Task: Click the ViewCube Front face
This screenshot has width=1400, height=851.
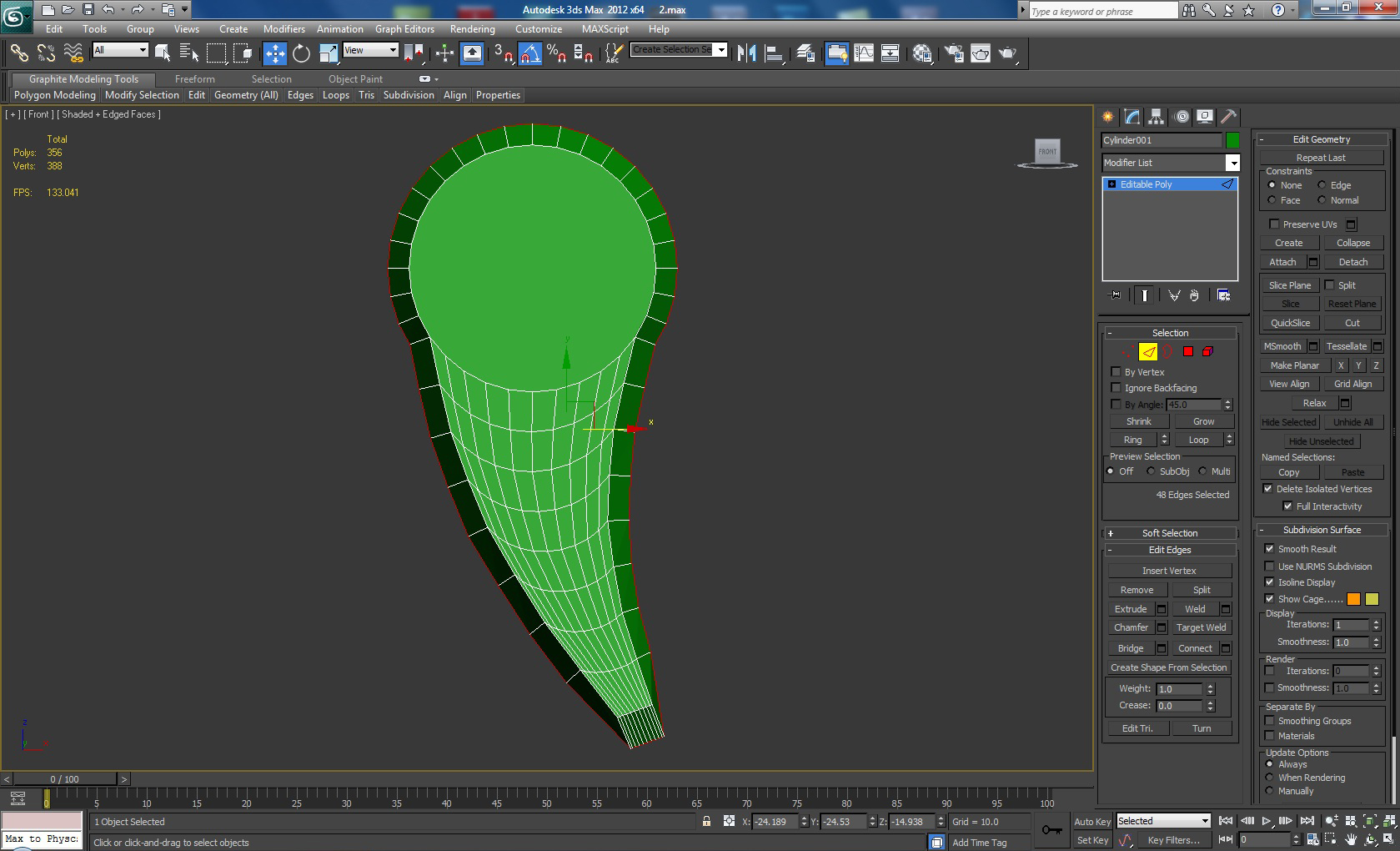Action: 1047,151
